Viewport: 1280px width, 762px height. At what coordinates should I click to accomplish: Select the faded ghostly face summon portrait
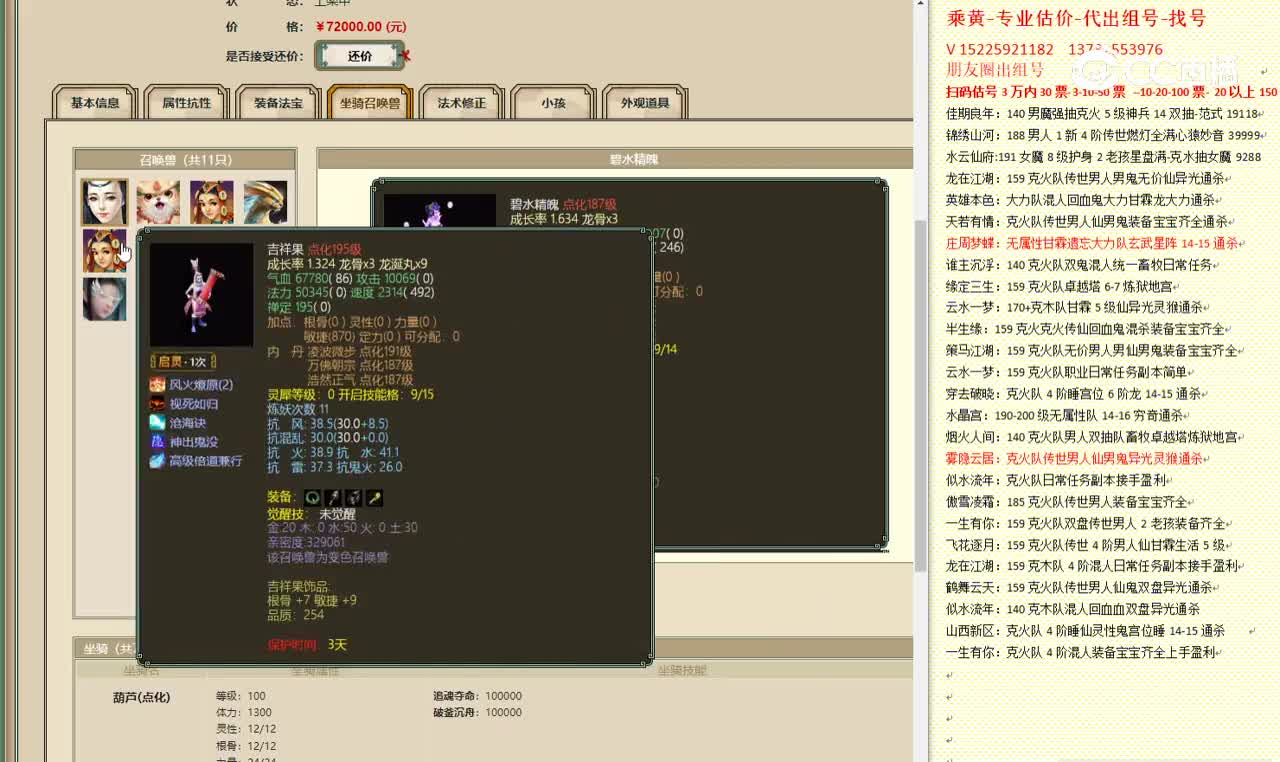105,299
